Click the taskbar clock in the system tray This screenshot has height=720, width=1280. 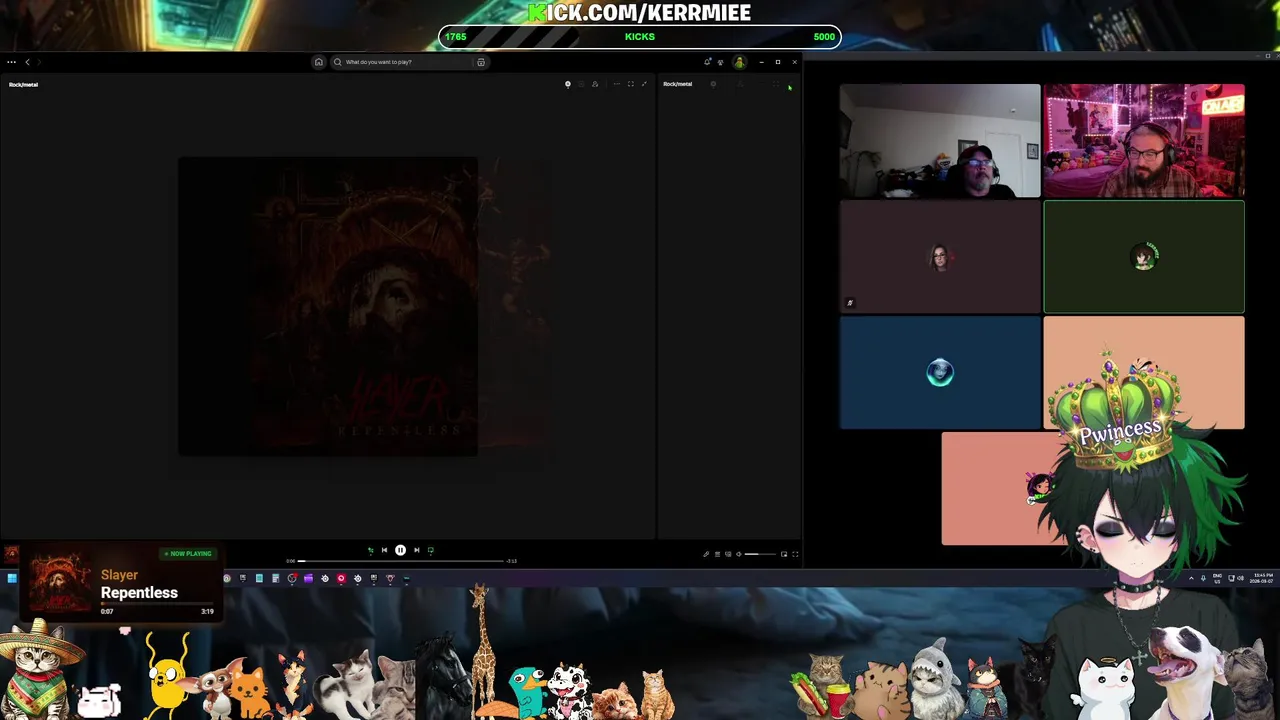pyautogui.click(x=1262, y=578)
